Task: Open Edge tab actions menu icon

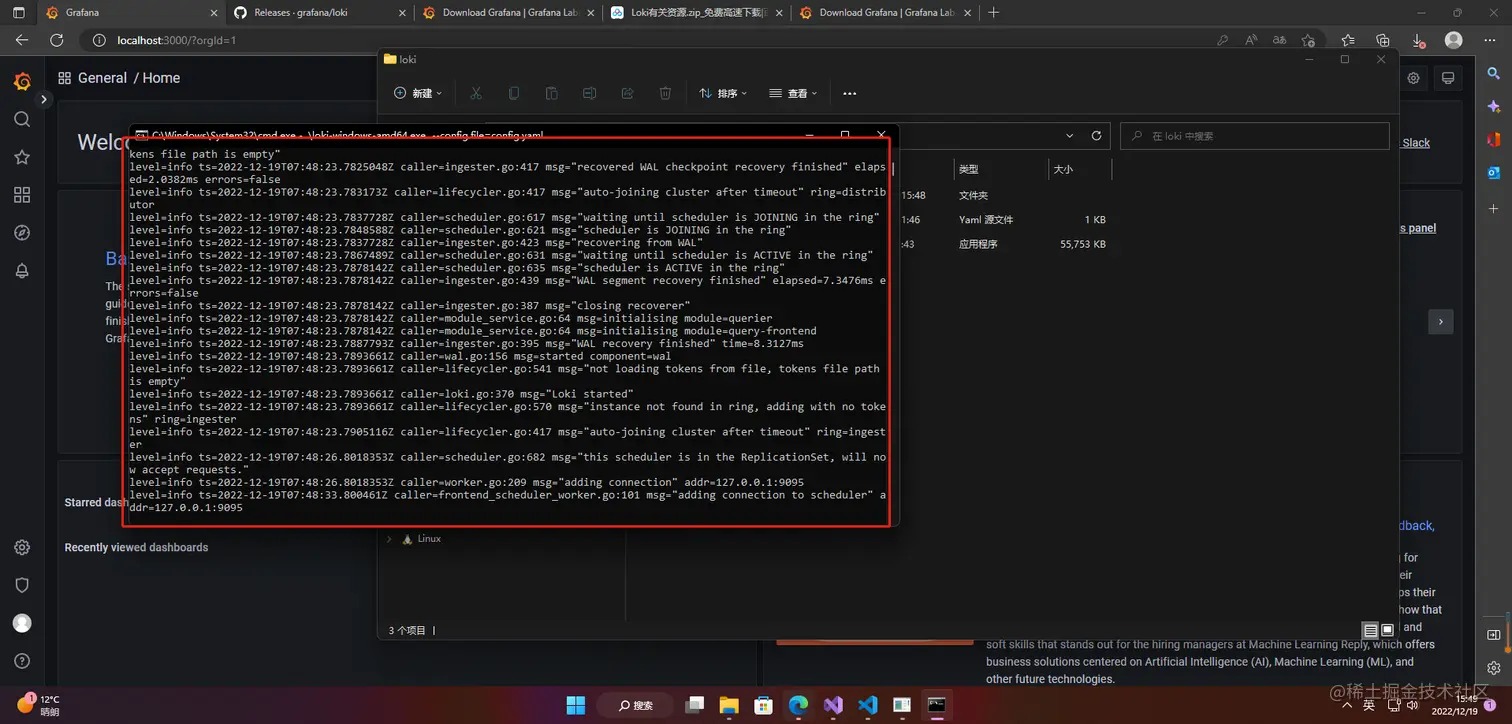Action: (x=18, y=13)
